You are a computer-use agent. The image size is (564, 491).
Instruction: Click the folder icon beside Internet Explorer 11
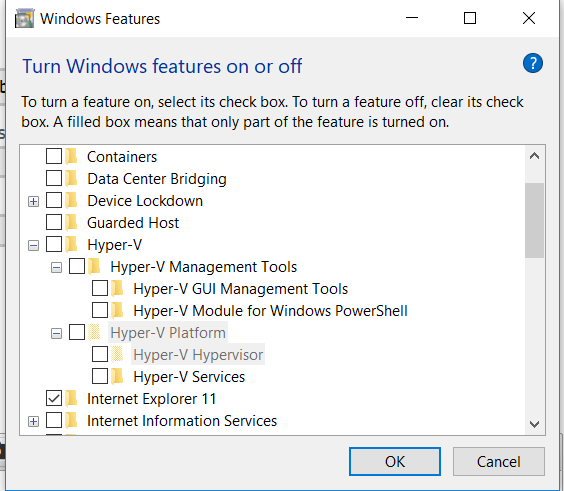72,398
